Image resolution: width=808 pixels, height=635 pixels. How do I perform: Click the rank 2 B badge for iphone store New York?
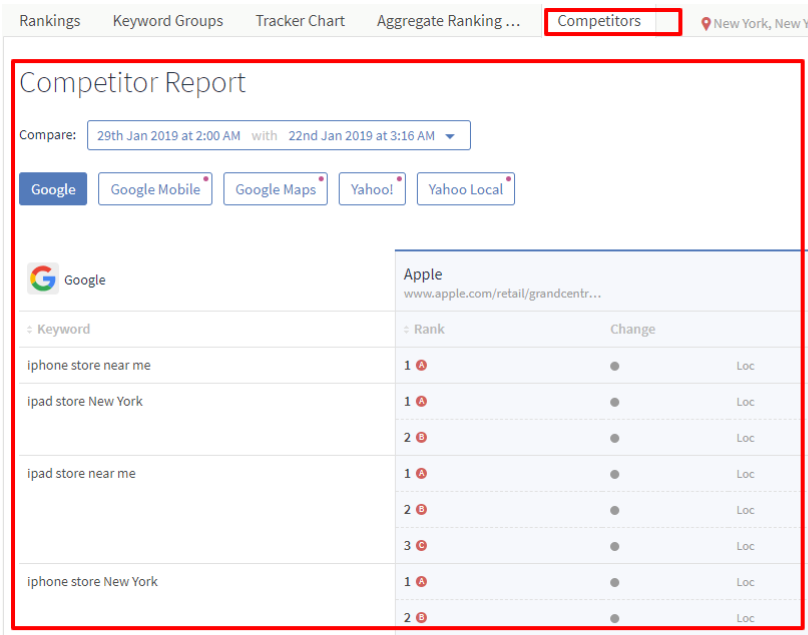pos(422,617)
